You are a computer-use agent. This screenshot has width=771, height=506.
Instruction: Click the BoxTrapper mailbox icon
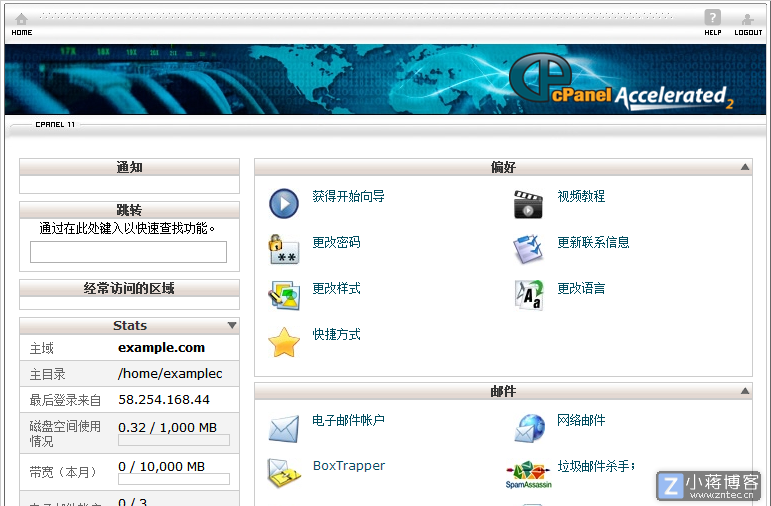pyautogui.click(x=284, y=473)
